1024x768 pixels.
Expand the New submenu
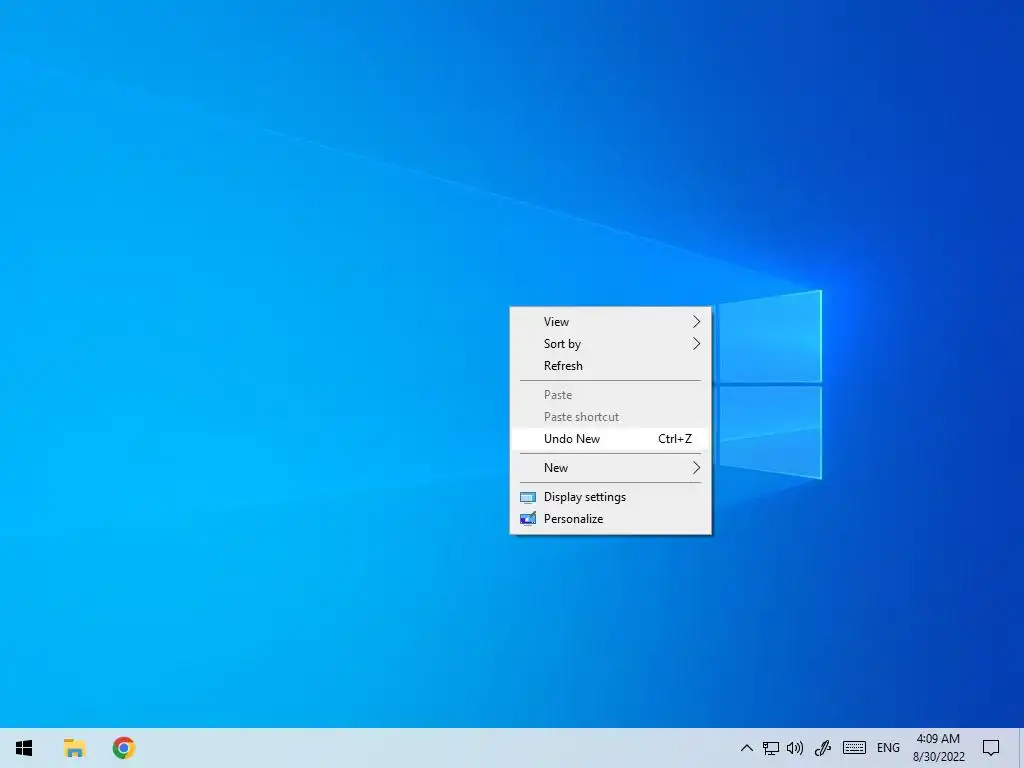[611, 468]
